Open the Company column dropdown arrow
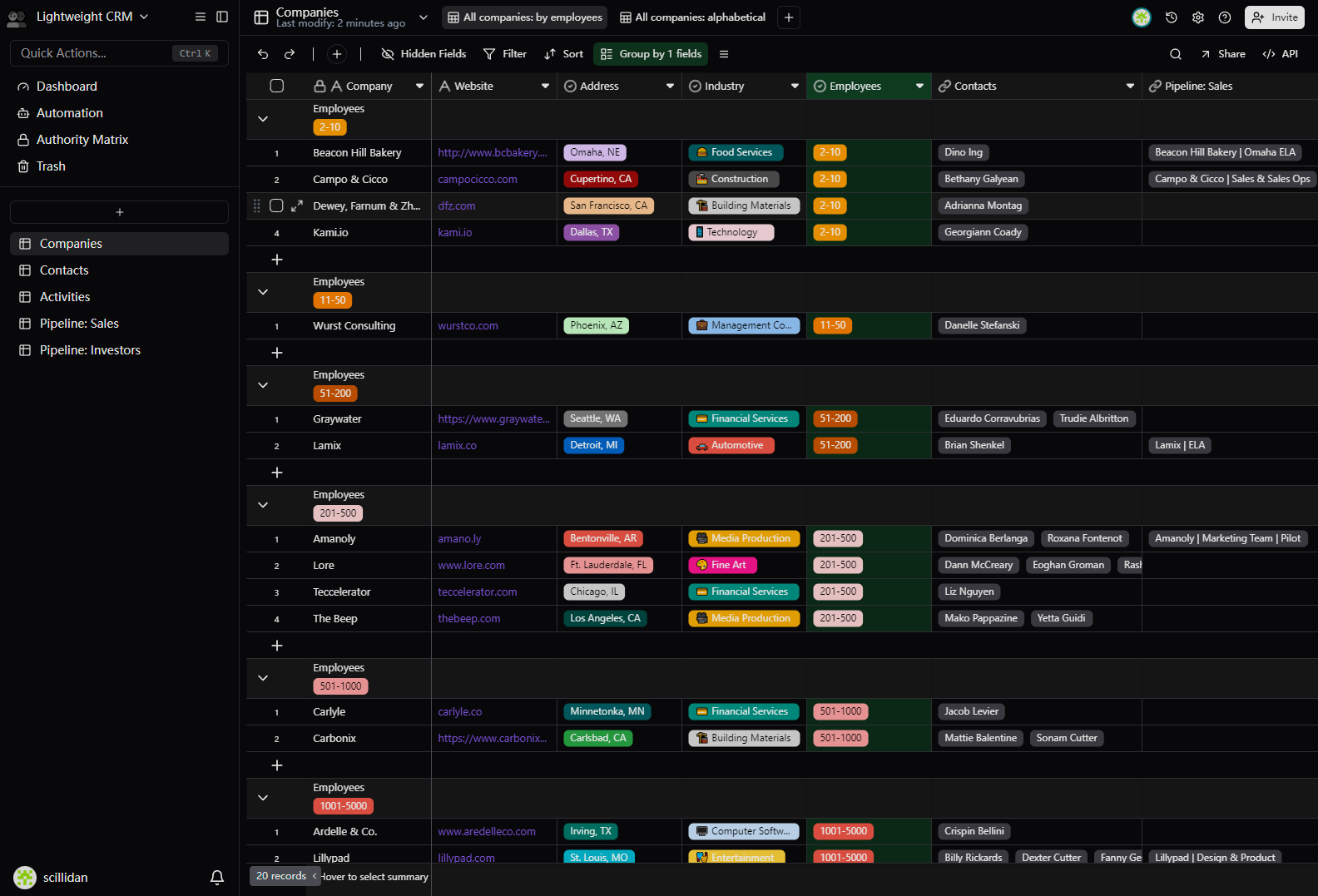The height and width of the screenshot is (896, 1318). click(419, 87)
